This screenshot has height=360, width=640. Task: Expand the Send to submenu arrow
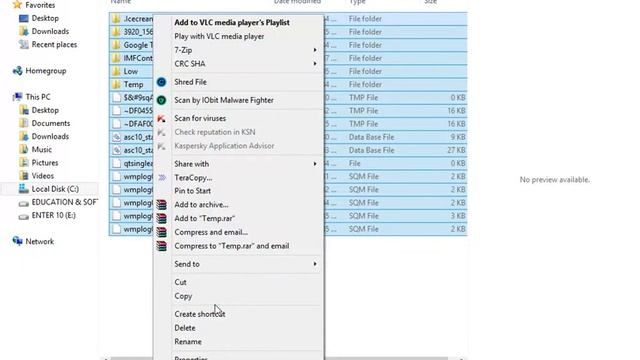315,264
